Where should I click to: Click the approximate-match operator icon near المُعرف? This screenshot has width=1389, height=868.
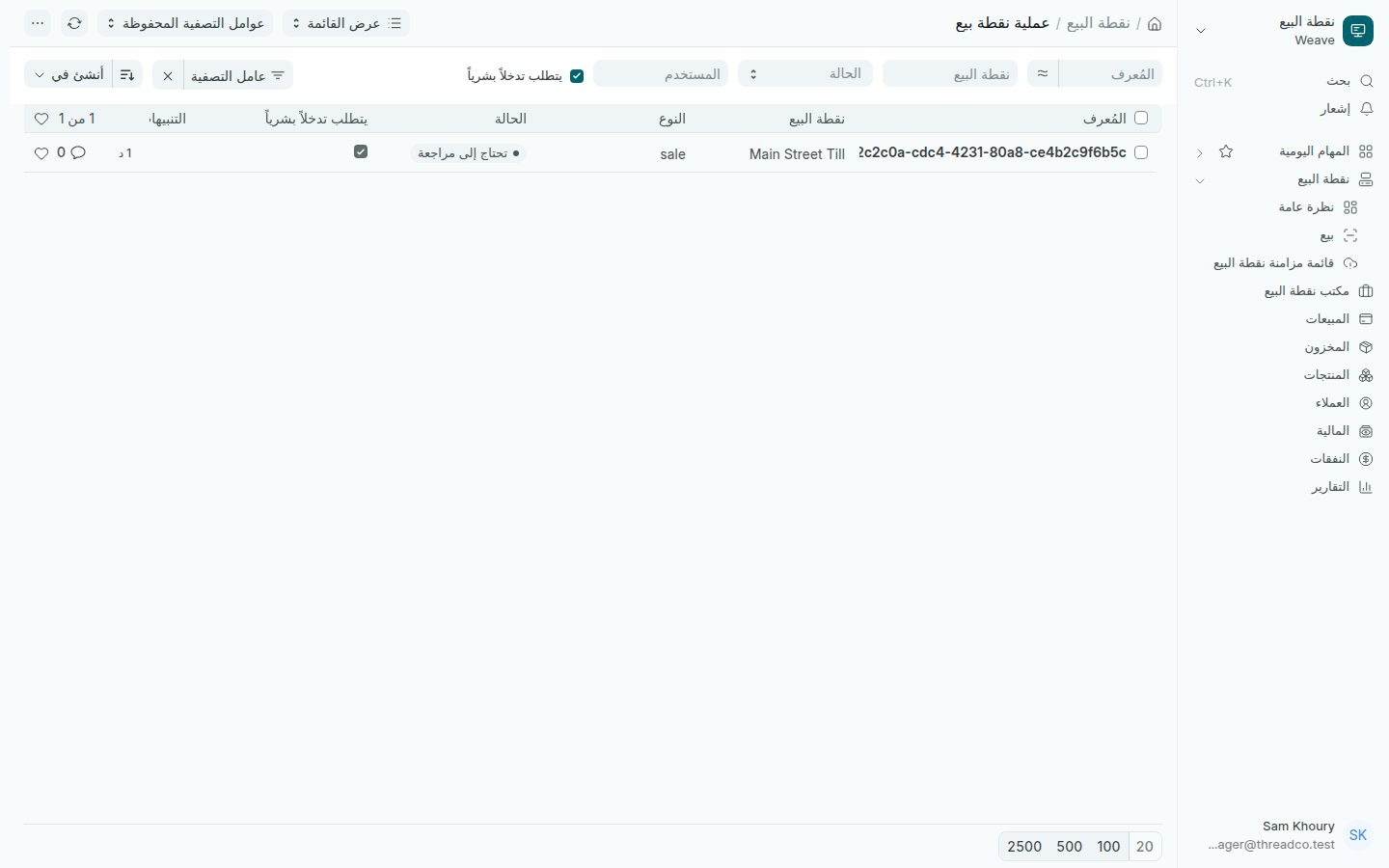coord(1043,73)
